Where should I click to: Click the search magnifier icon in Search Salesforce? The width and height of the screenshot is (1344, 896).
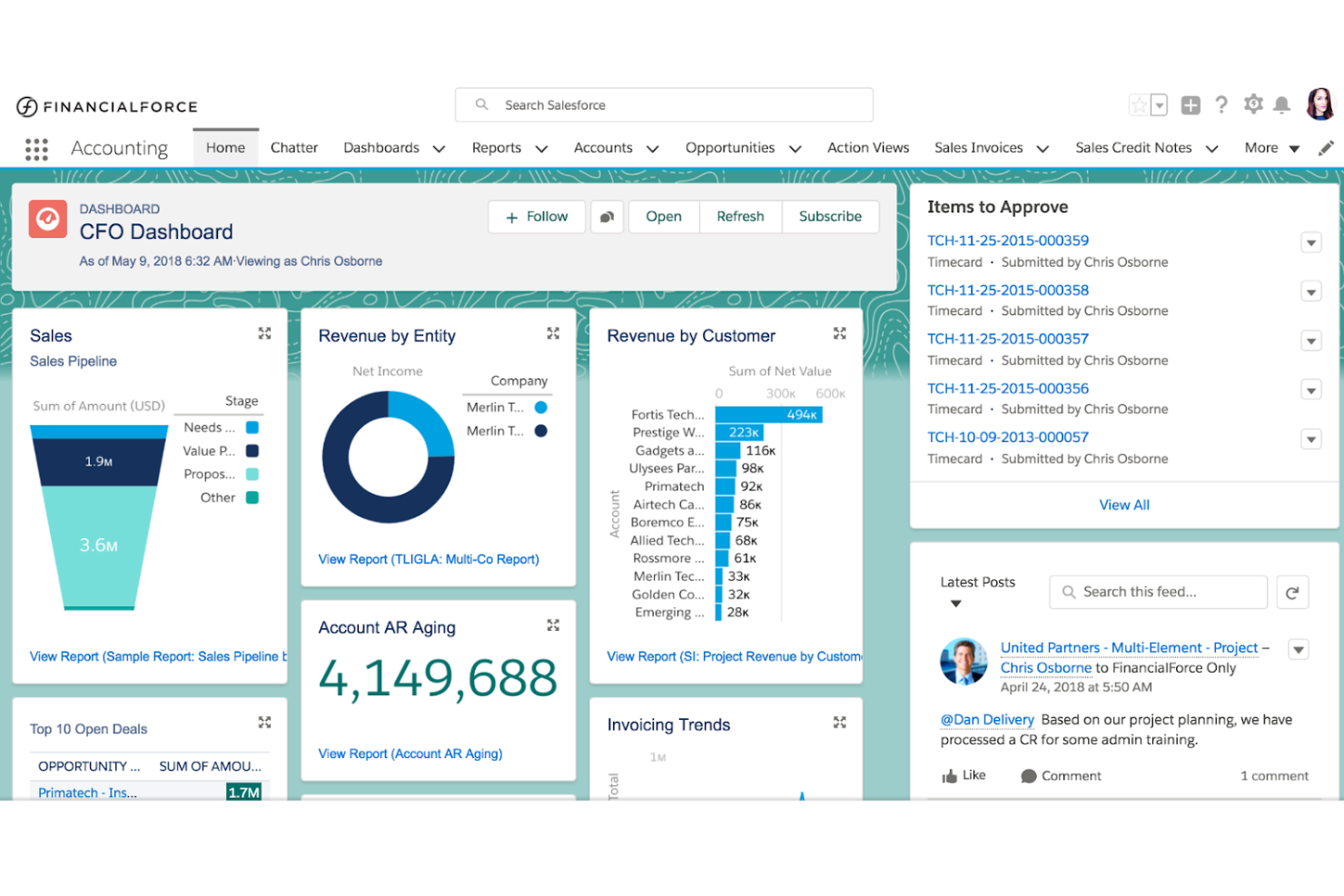[482, 104]
